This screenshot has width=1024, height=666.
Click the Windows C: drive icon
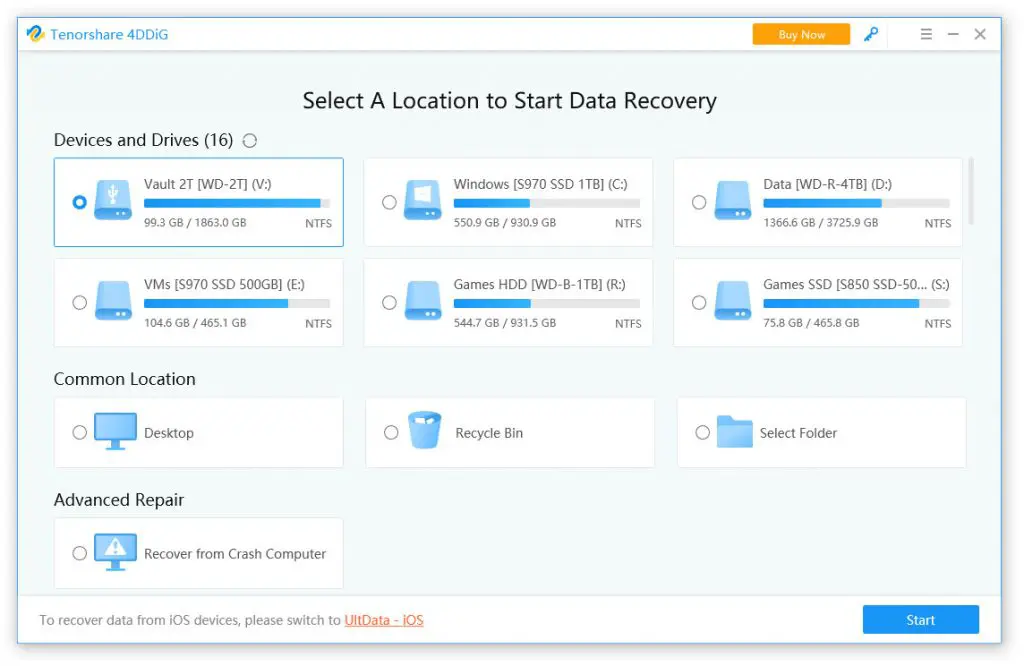pos(423,200)
